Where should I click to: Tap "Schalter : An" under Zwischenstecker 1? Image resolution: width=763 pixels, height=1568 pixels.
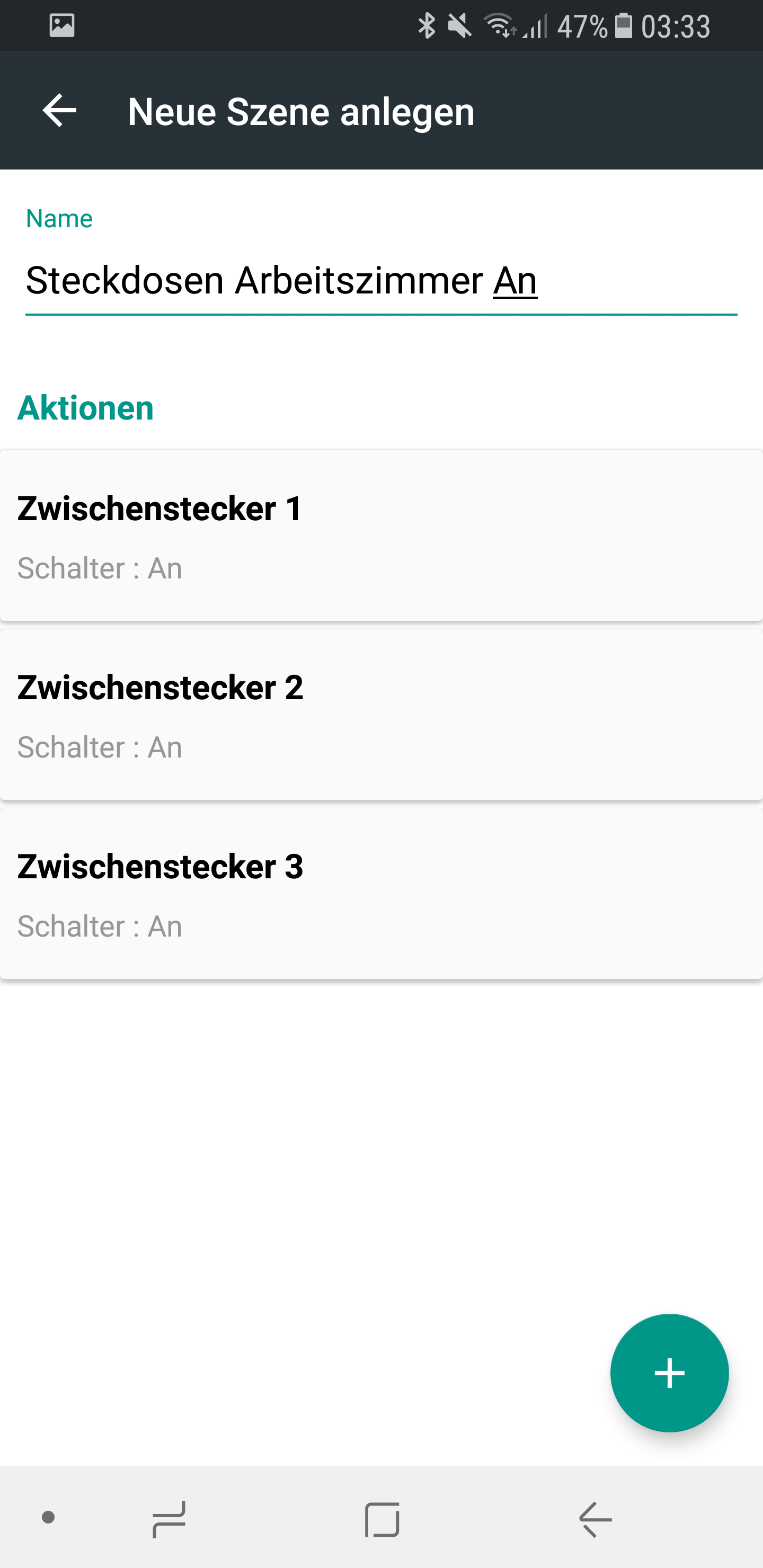point(100,568)
